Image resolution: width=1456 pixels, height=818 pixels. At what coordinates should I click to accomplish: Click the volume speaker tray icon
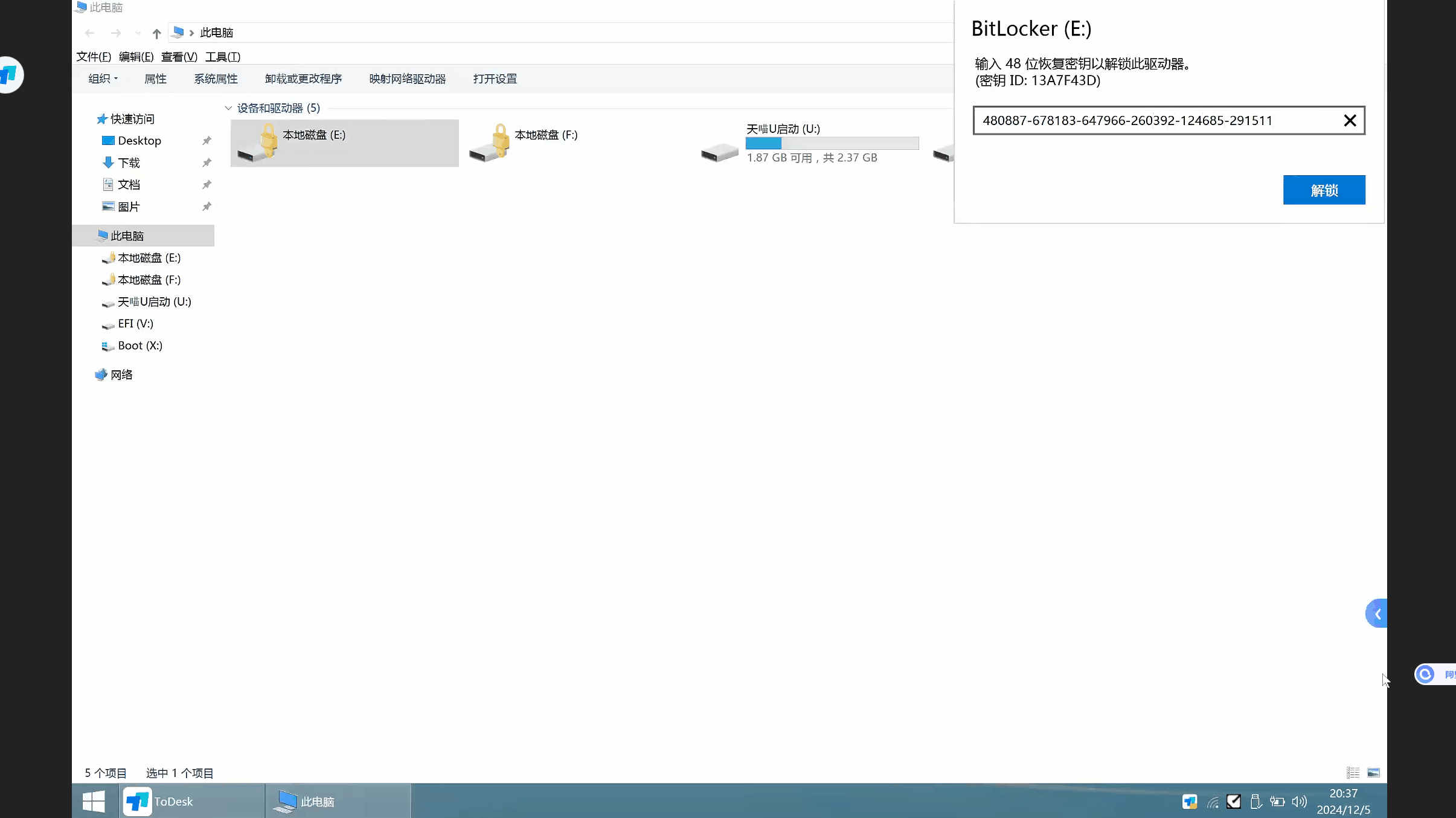point(1299,802)
